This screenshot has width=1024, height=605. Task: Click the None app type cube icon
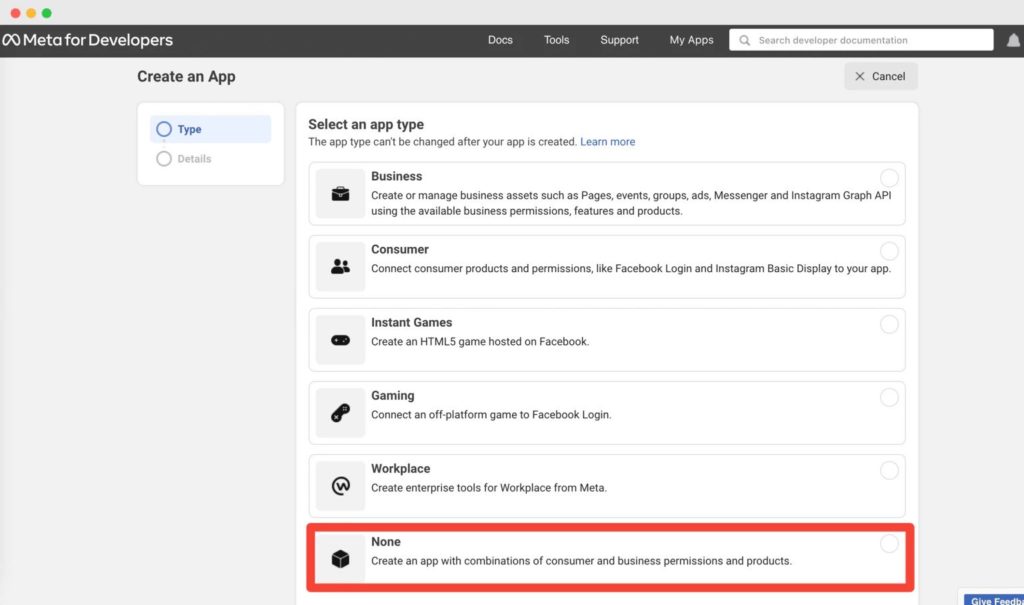340,557
